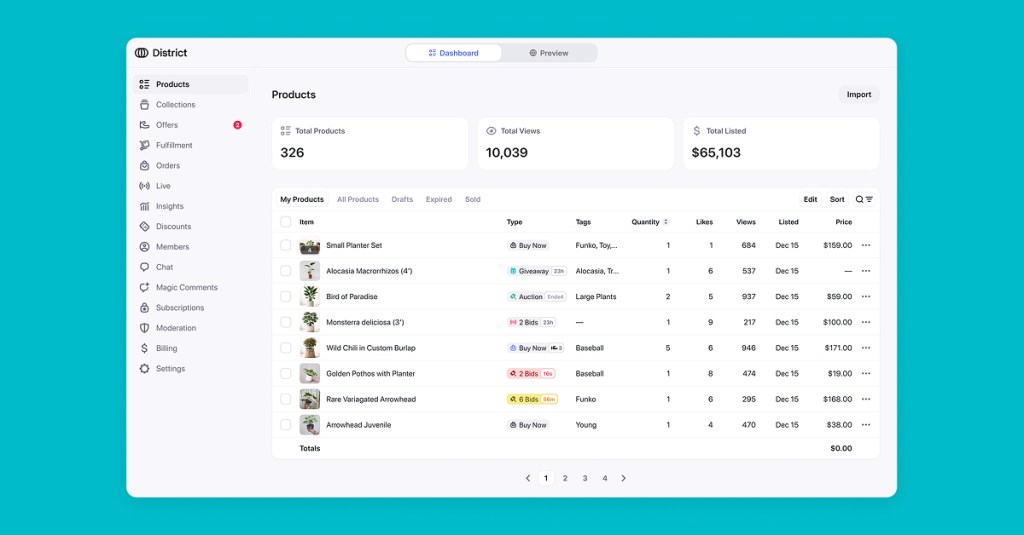Check the Wild Chili in Custom Burlap checkbox

(x=285, y=348)
